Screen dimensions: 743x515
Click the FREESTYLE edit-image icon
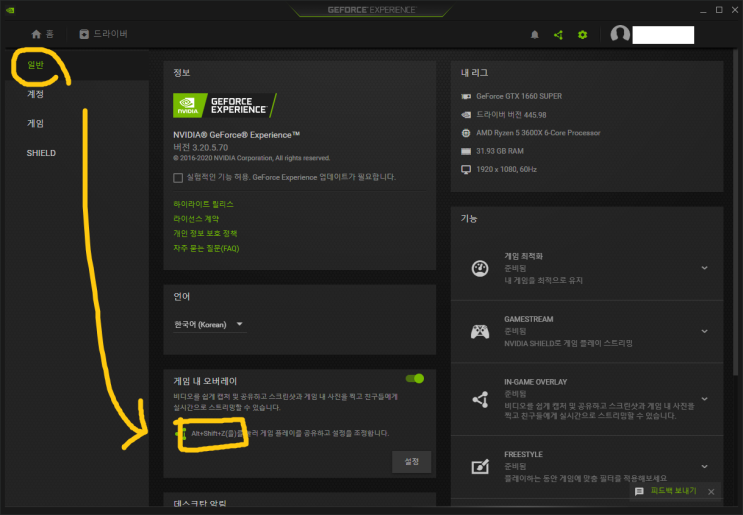click(480, 467)
